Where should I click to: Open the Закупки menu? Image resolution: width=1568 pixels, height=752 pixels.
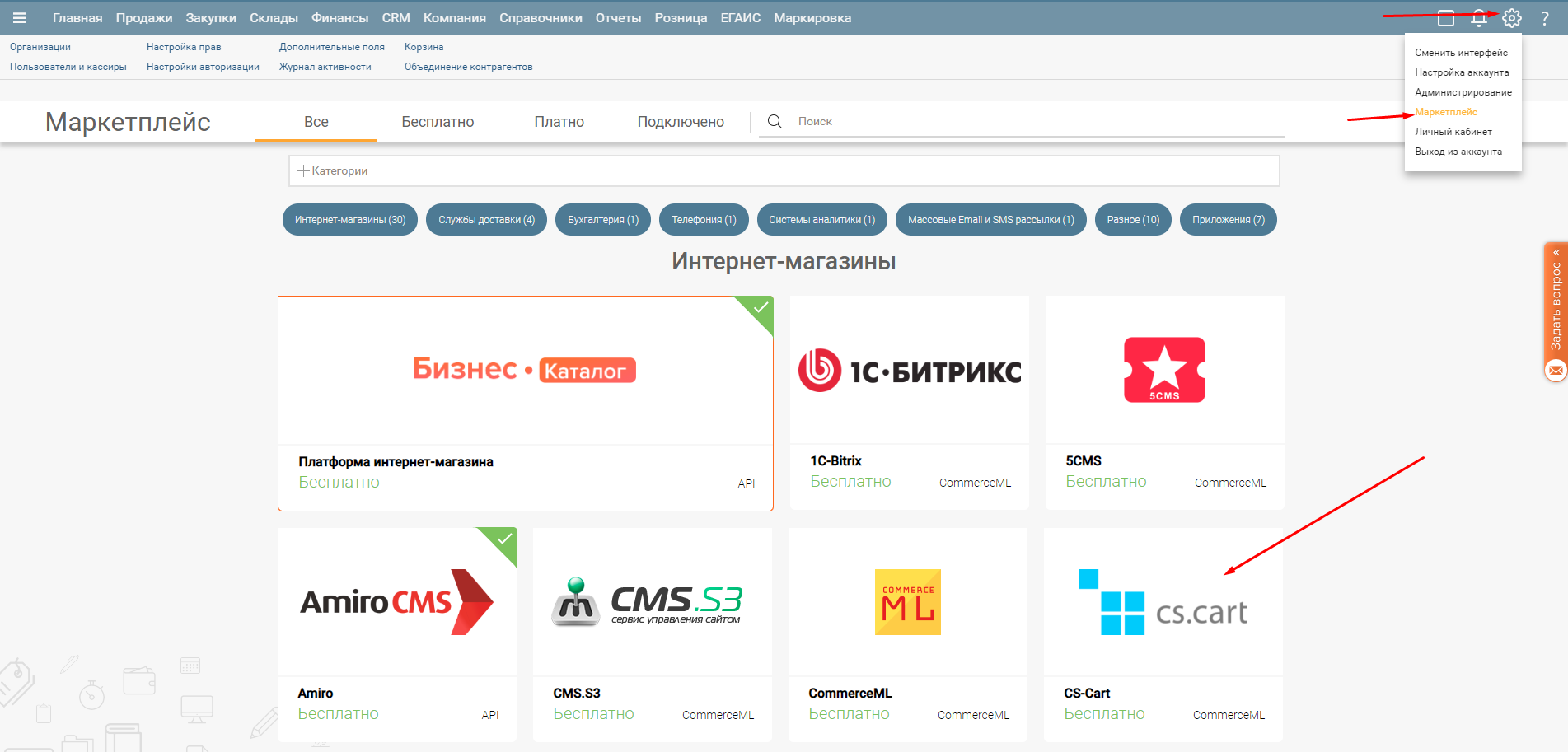211,18
